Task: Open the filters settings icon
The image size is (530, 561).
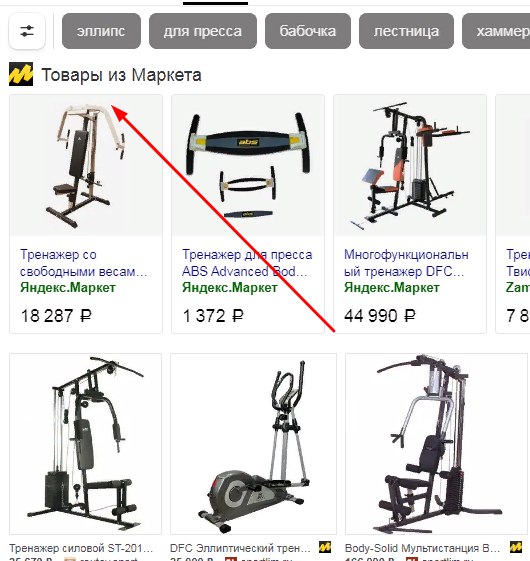Action: coord(27,31)
